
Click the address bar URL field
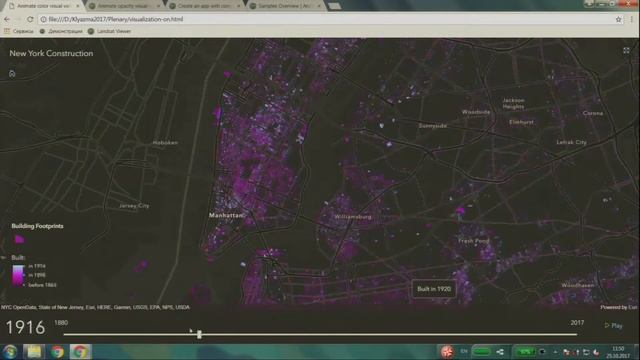tap(327, 19)
